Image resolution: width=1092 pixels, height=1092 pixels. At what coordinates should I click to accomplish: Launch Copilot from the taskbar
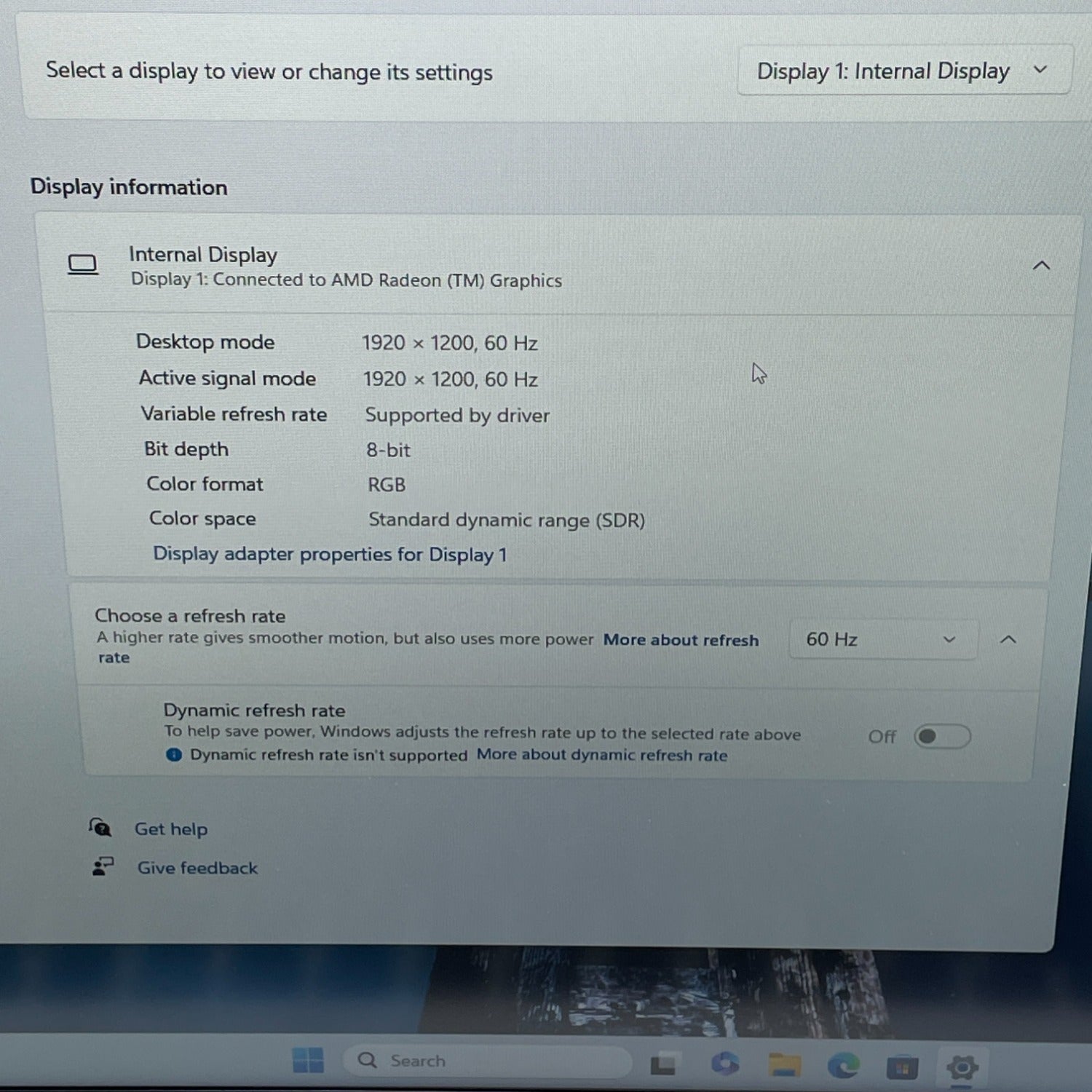[724, 1064]
